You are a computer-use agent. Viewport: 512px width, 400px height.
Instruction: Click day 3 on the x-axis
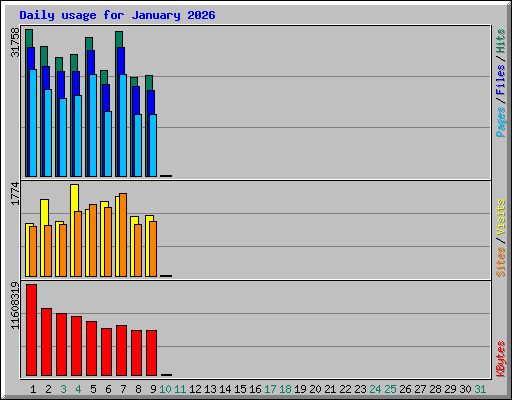pos(63,389)
